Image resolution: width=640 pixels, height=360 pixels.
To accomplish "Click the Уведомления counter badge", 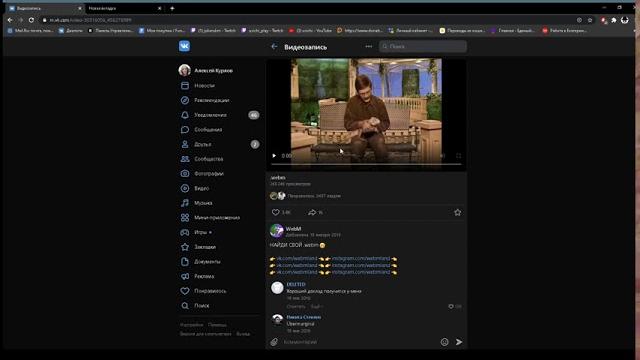I will (x=253, y=115).
